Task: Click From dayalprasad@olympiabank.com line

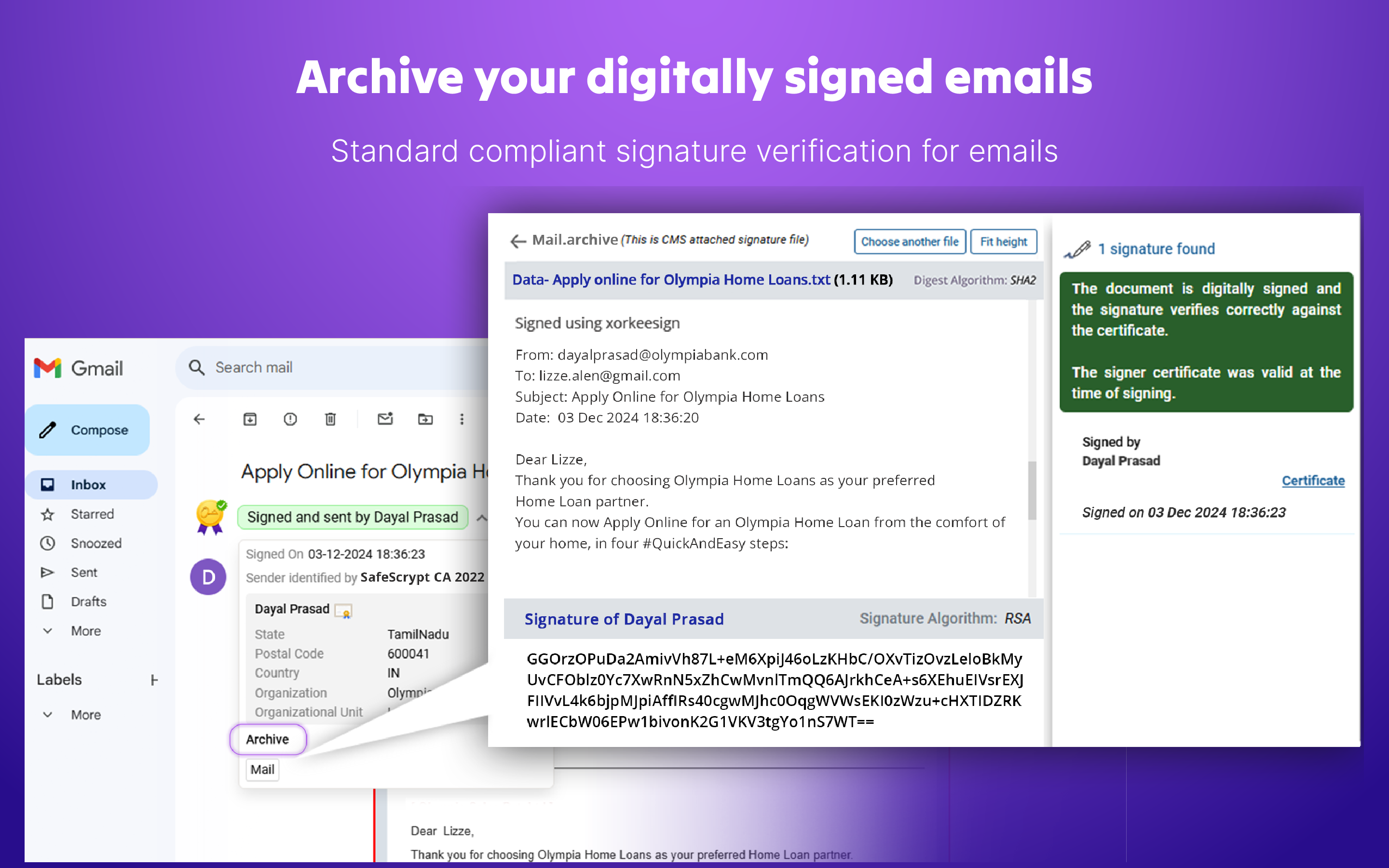Action: tap(641, 355)
